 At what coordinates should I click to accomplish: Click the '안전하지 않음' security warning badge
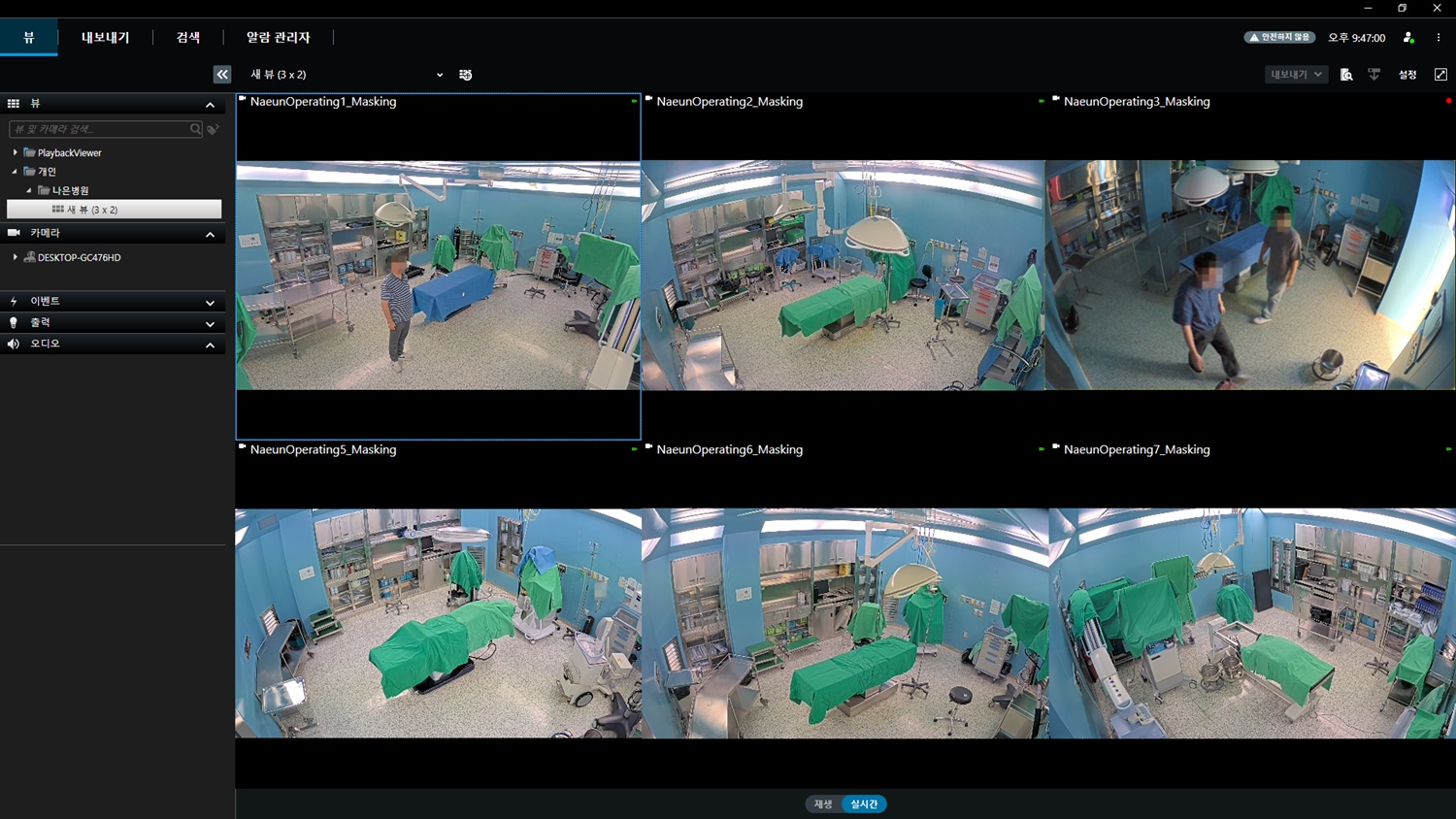point(1279,38)
